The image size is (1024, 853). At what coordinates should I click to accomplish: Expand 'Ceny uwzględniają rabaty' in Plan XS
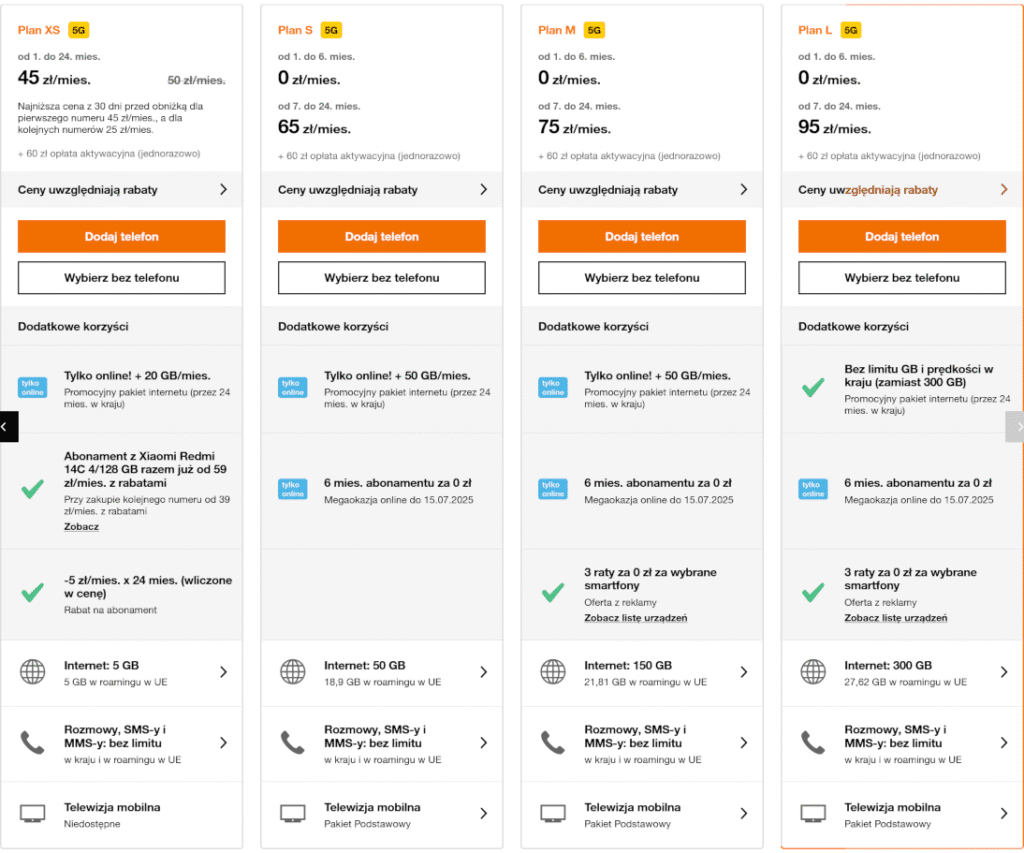[121, 189]
